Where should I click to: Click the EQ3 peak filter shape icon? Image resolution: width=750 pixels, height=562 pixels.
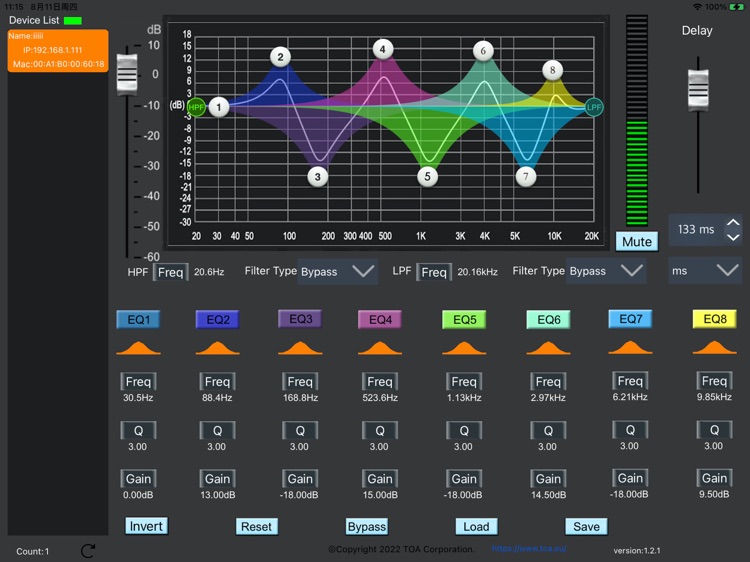point(300,348)
